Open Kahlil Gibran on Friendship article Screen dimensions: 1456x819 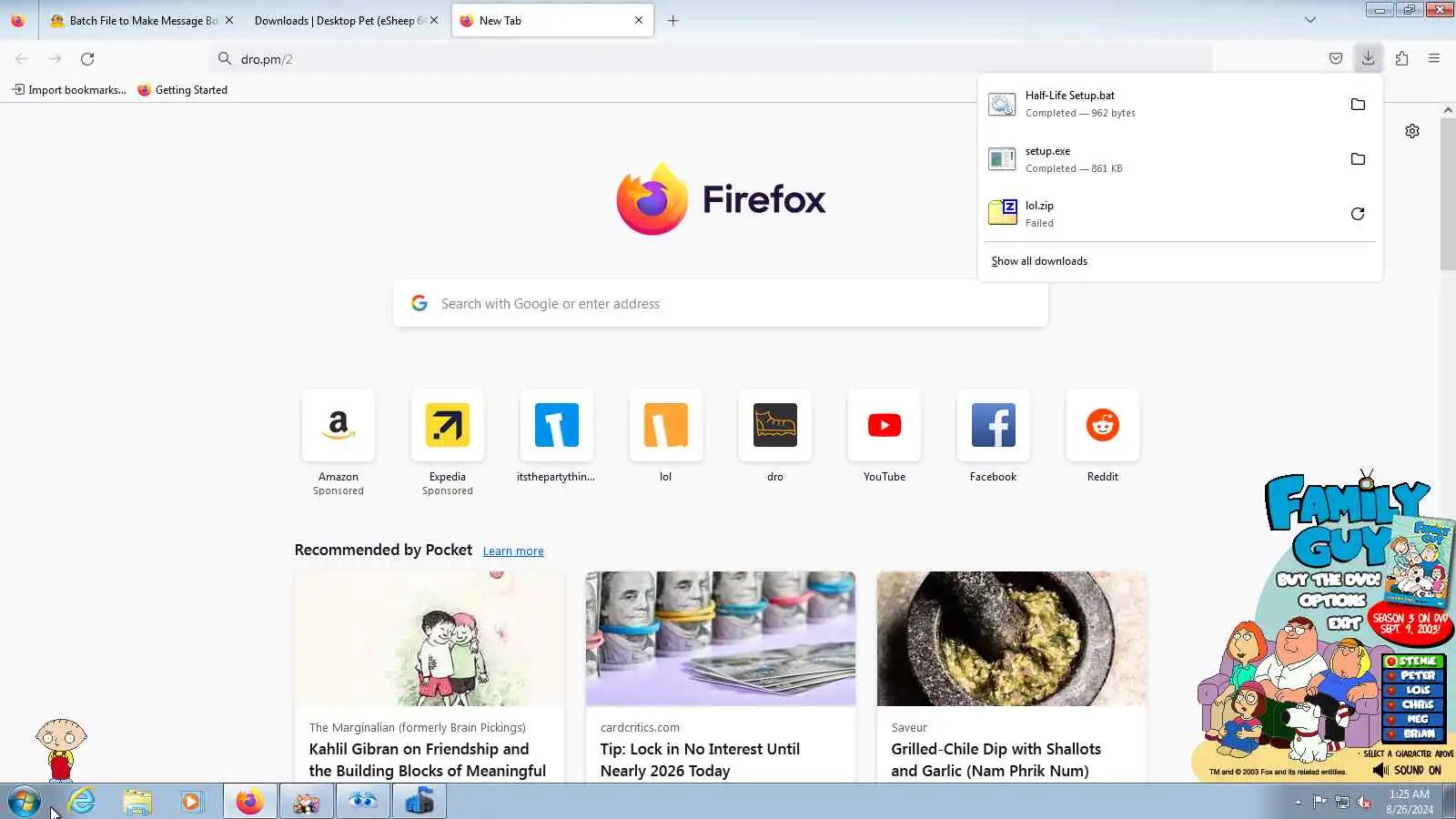[x=430, y=677]
